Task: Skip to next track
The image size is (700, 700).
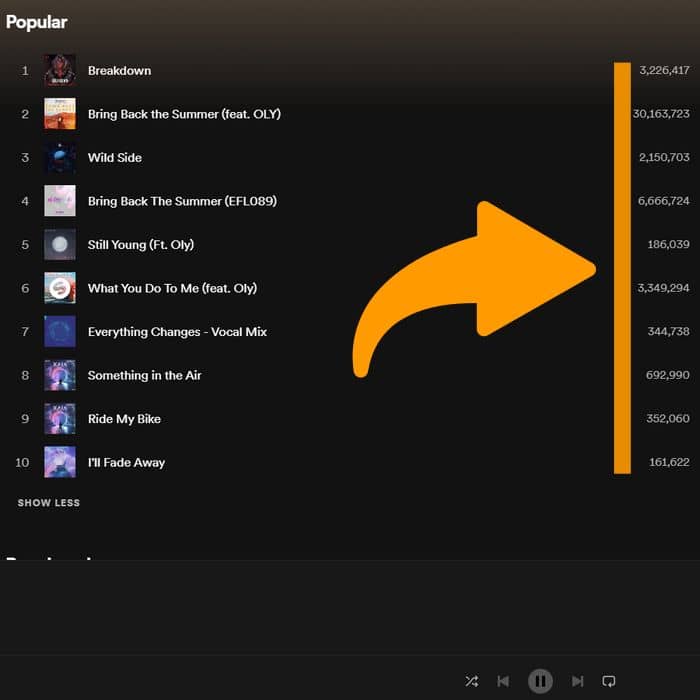Action: 577,681
